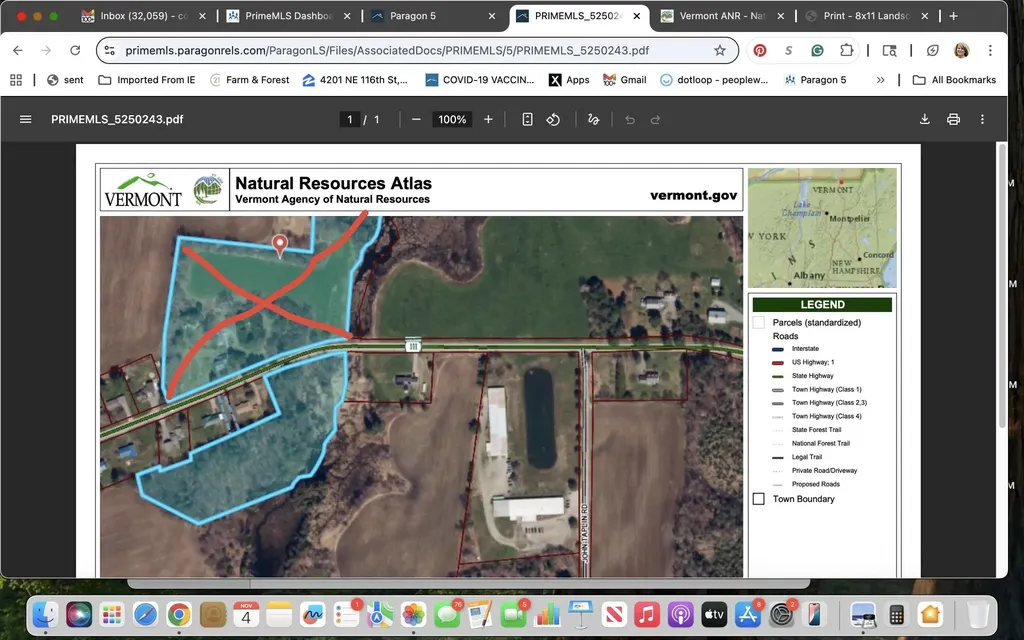Open Apple Music from the Dock
The image size is (1024, 640).
click(x=647, y=614)
